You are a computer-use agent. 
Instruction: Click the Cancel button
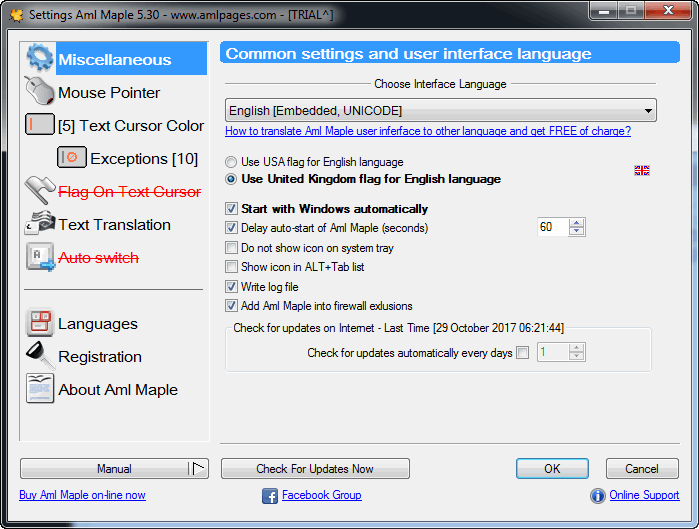(642, 469)
